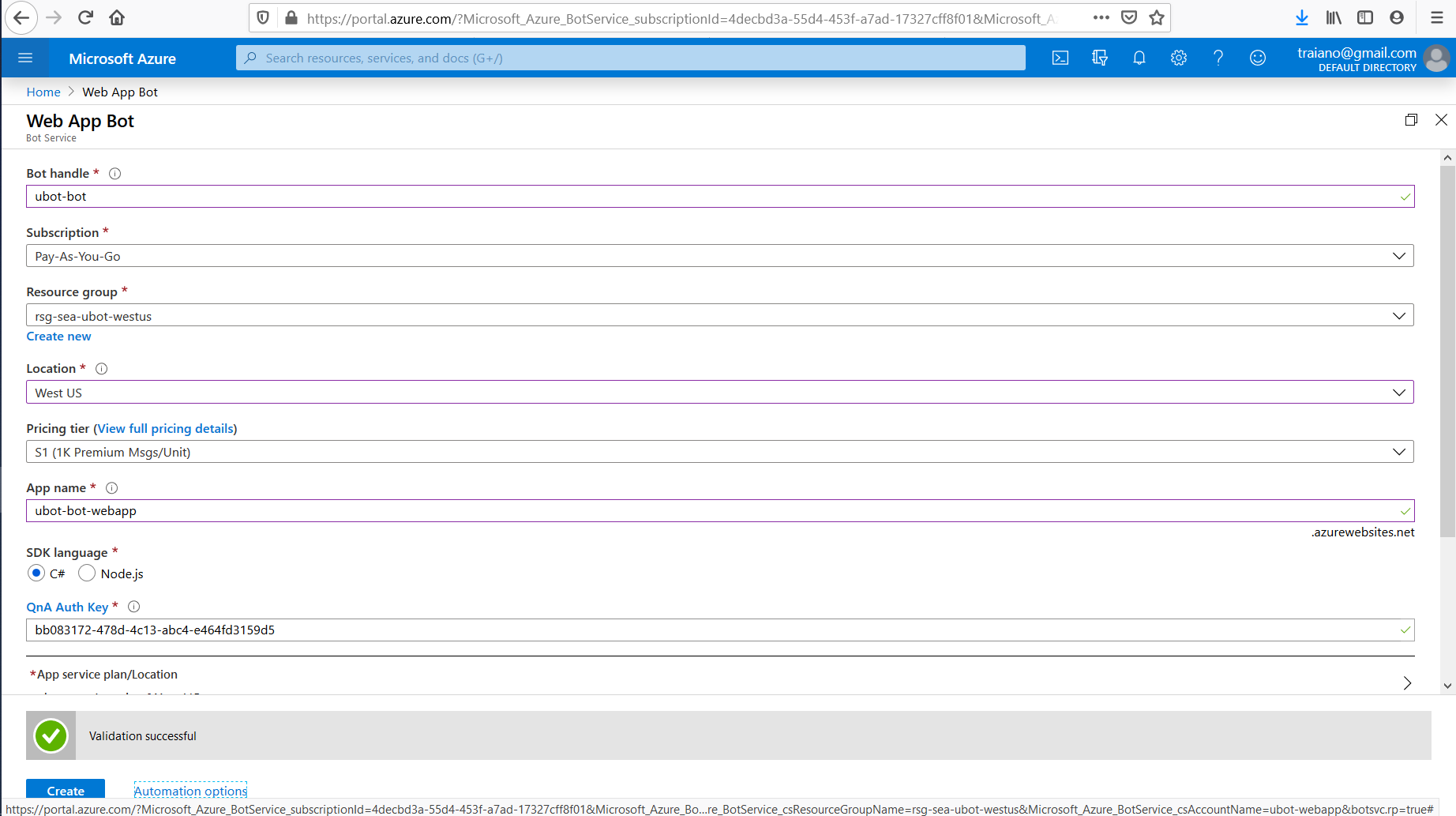Viewport: 1456px width, 816px height.
Task: Toggle the browser sidebar
Action: pos(1365,17)
